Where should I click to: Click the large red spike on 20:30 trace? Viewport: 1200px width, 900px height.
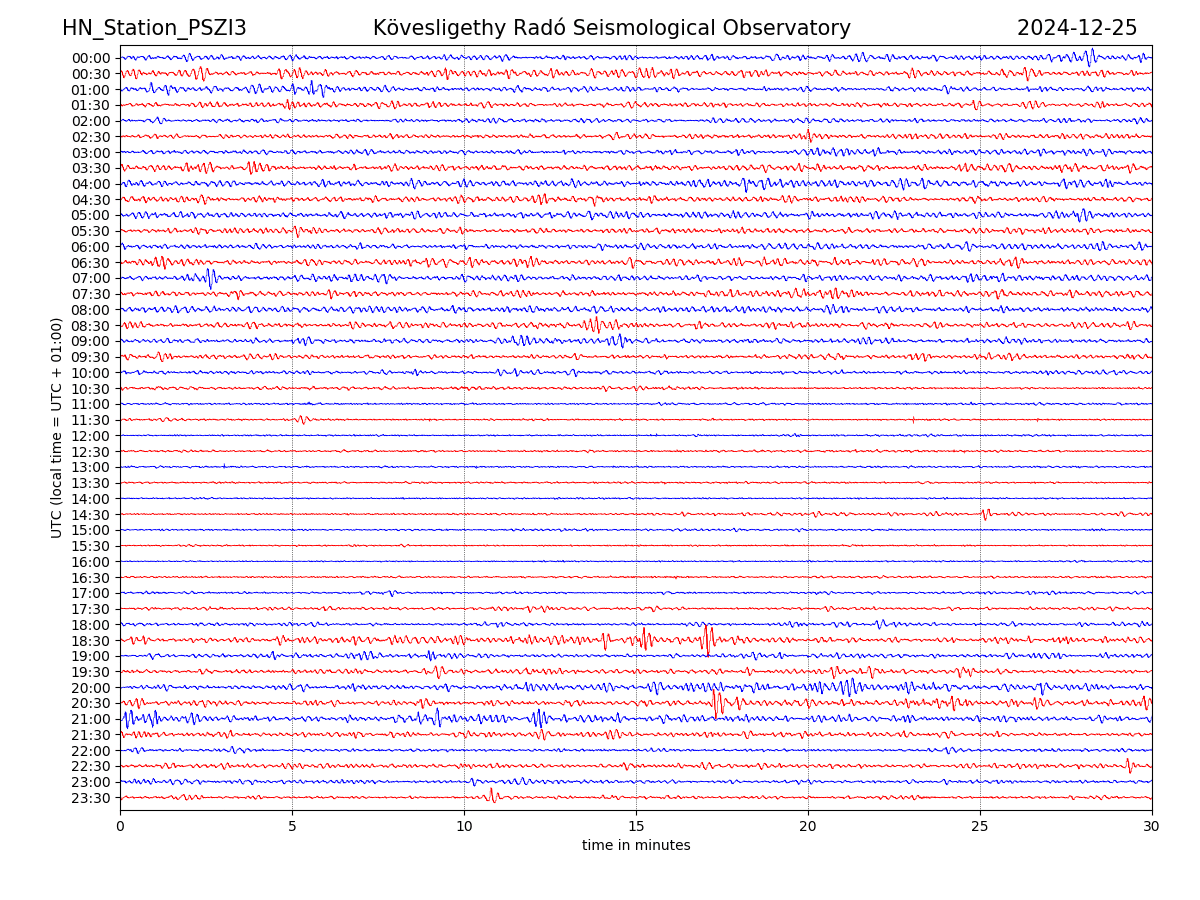click(716, 703)
